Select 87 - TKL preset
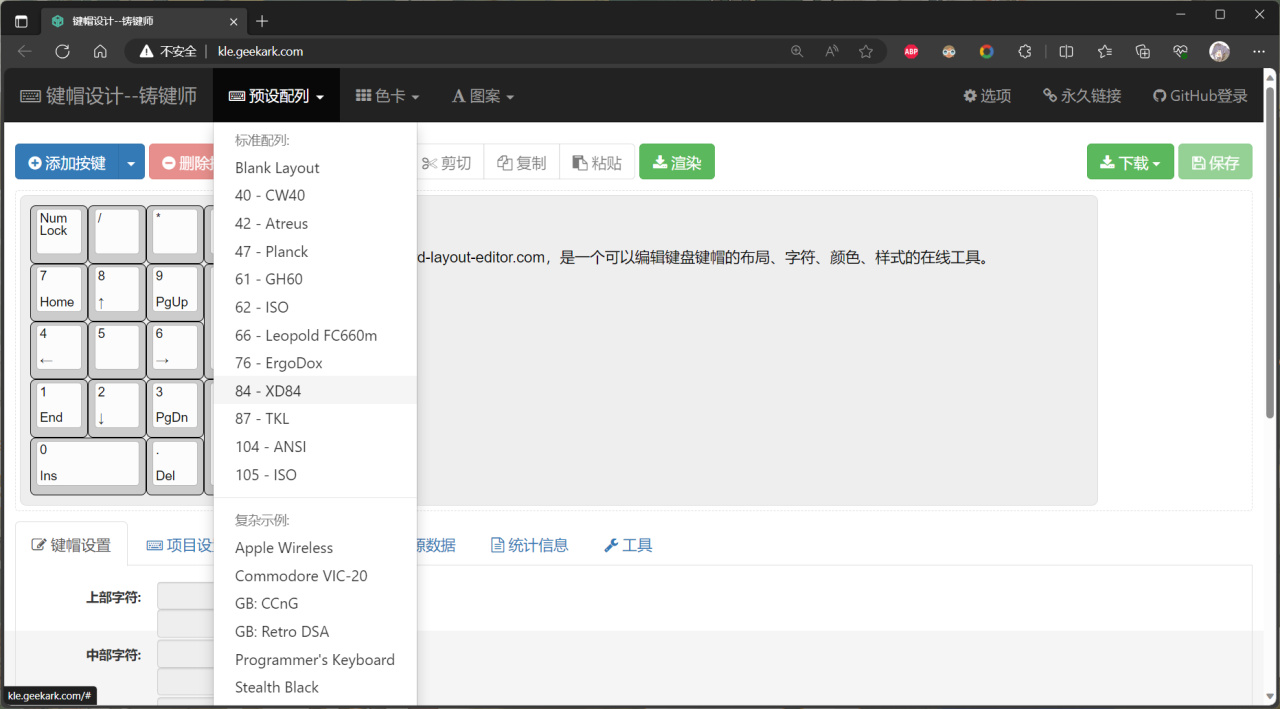Image resolution: width=1280 pixels, height=709 pixels. (x=315, y=419)
